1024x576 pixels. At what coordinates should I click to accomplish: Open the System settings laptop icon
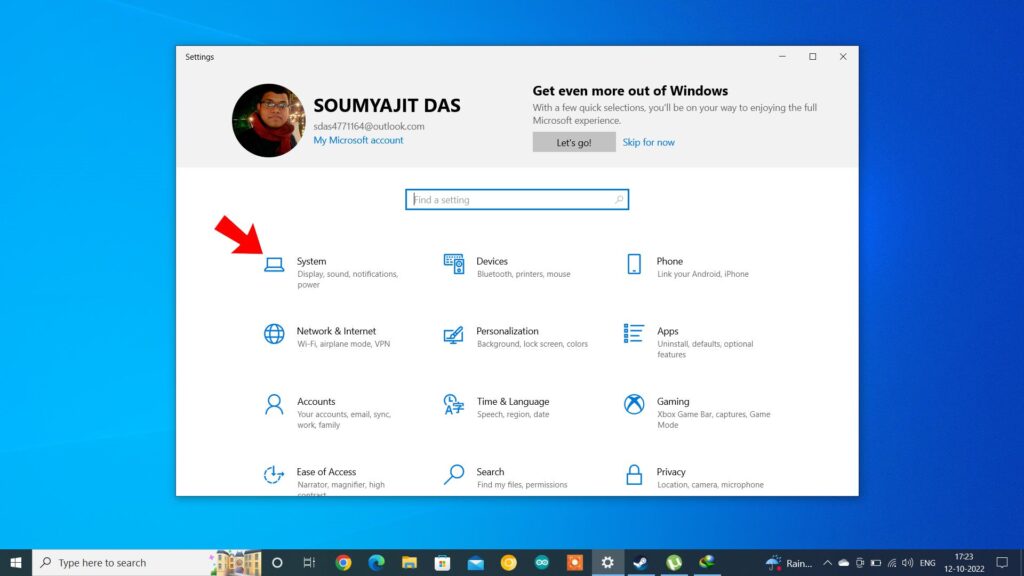[x=274, y=264]
